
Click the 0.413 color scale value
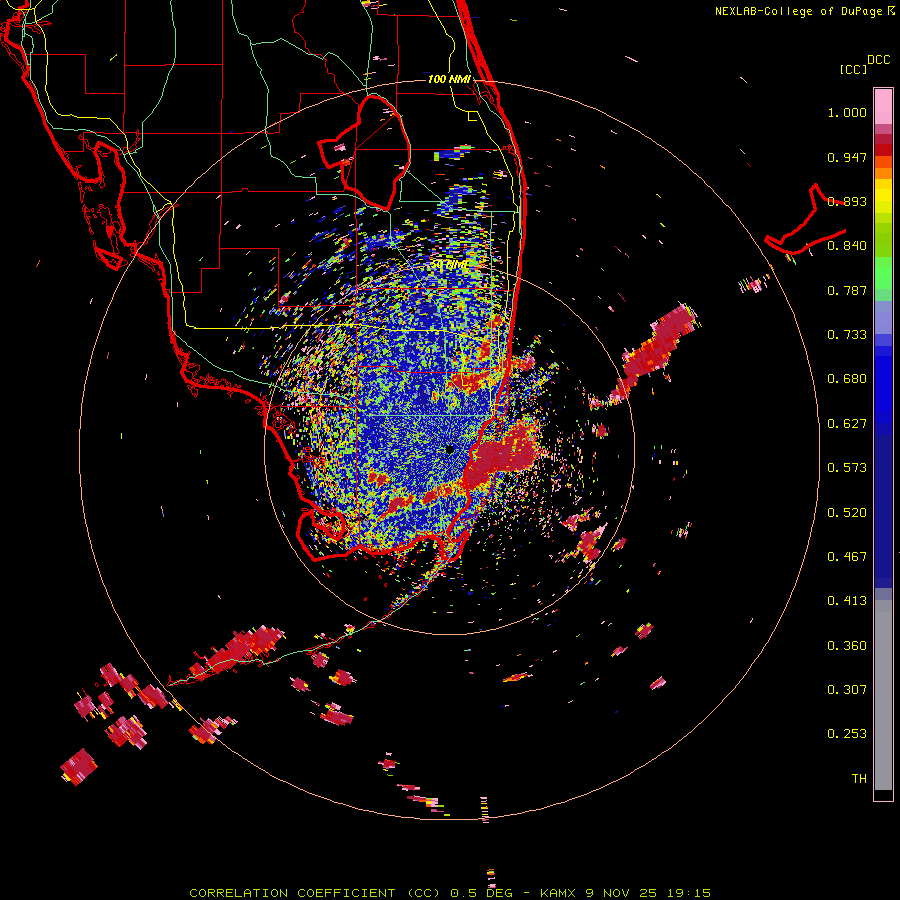847,601
